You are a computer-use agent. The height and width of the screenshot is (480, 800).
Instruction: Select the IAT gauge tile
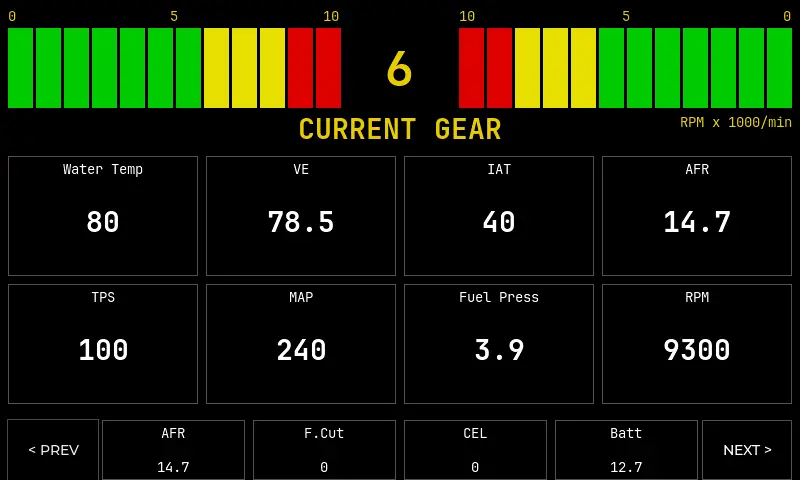point(498,216)
